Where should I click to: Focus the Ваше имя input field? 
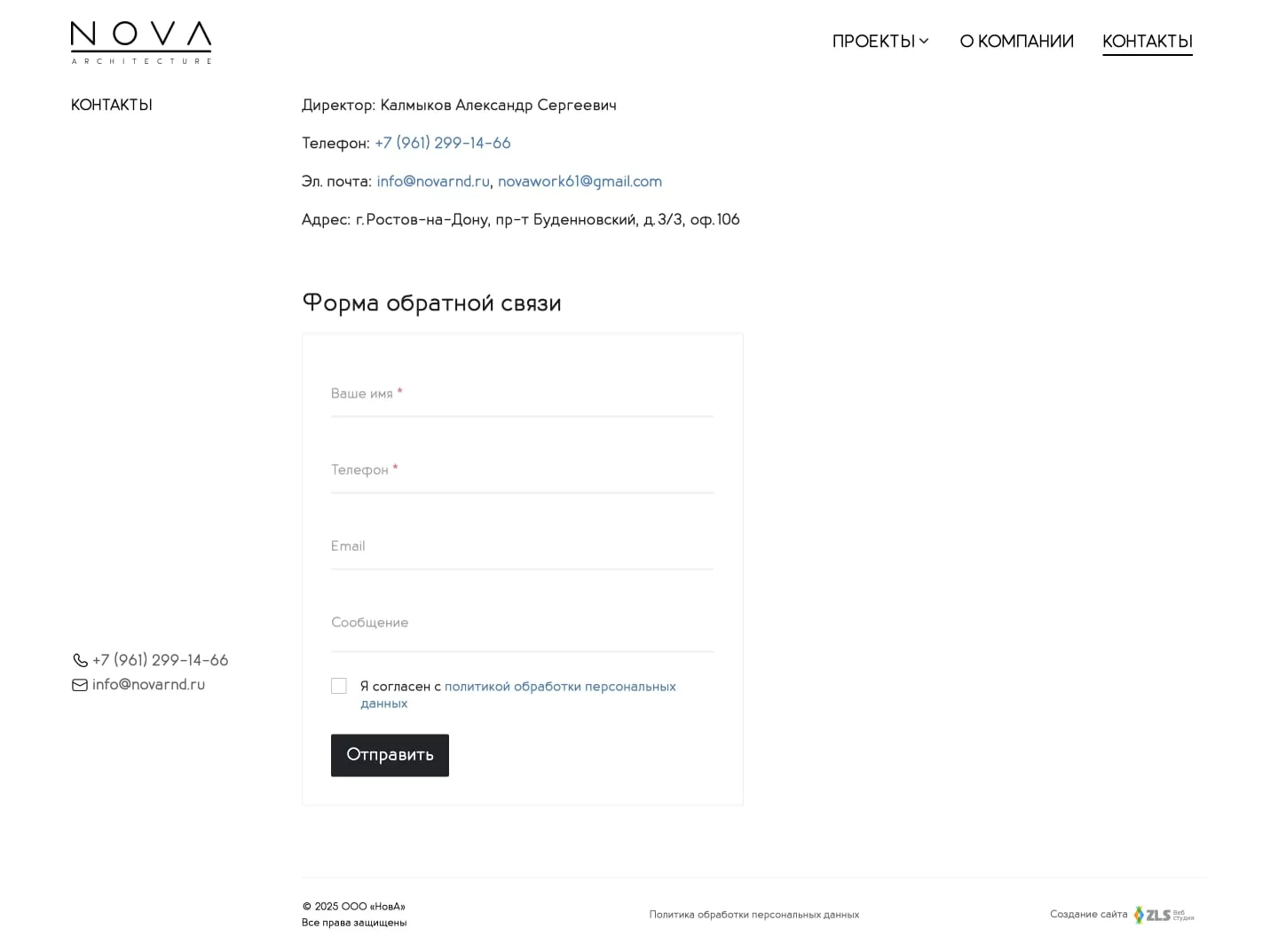pyautogui.click(x=522, y=394)
